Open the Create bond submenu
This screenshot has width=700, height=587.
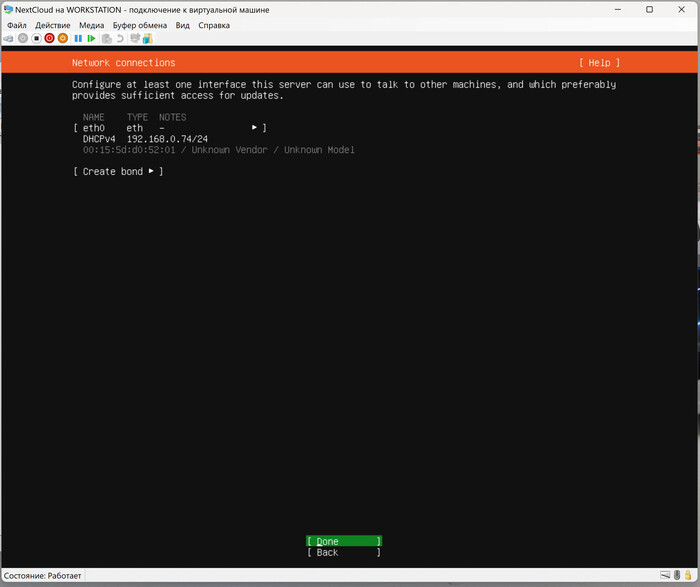tap(118, 171)
